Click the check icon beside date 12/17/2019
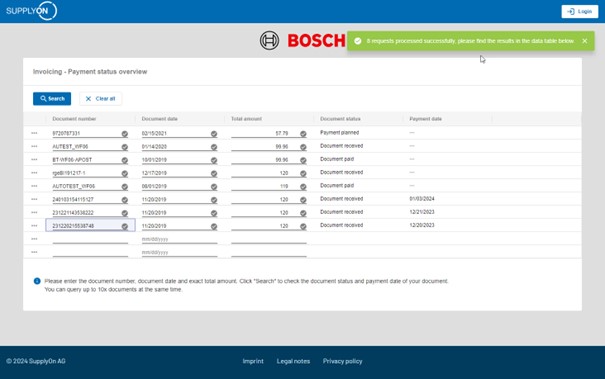 pyautogui.click(x=214, y=174)
